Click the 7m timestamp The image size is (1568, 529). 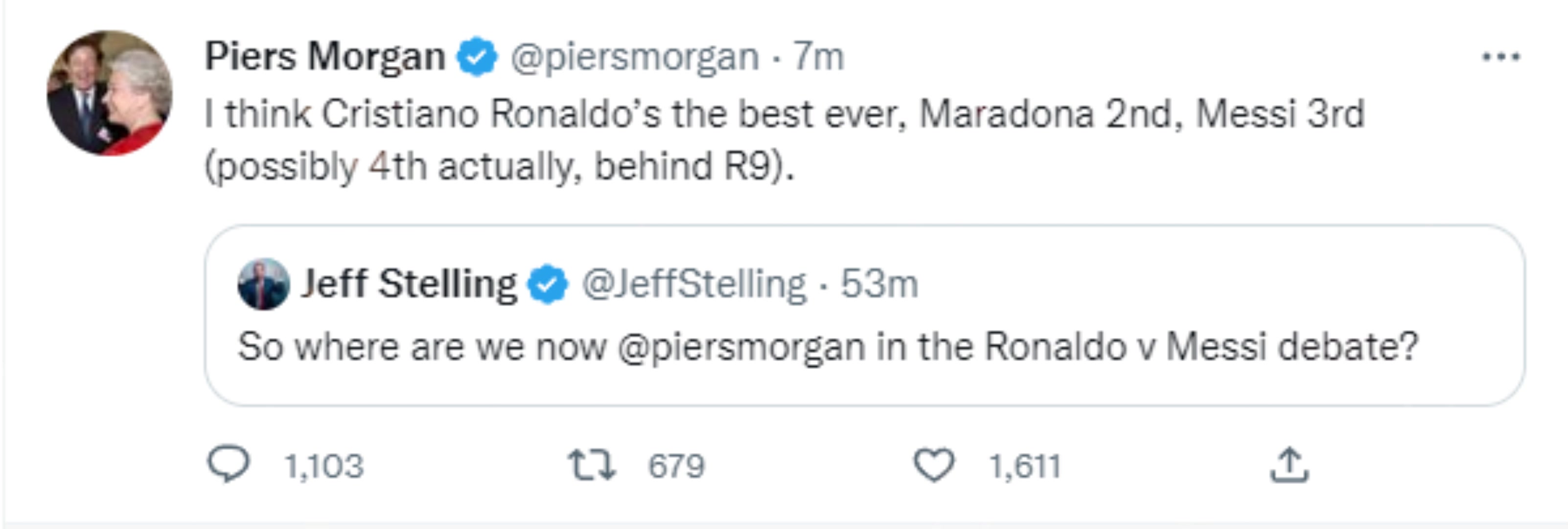818,57
